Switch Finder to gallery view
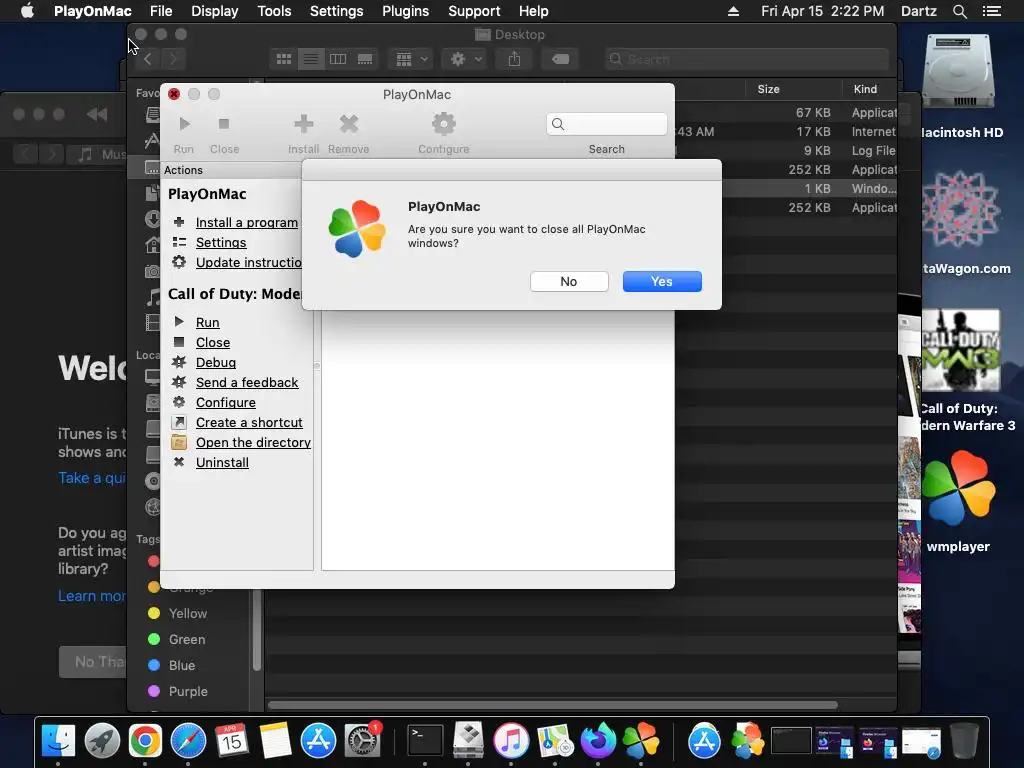Screen dimensions: 1024x768 point(365,59)
